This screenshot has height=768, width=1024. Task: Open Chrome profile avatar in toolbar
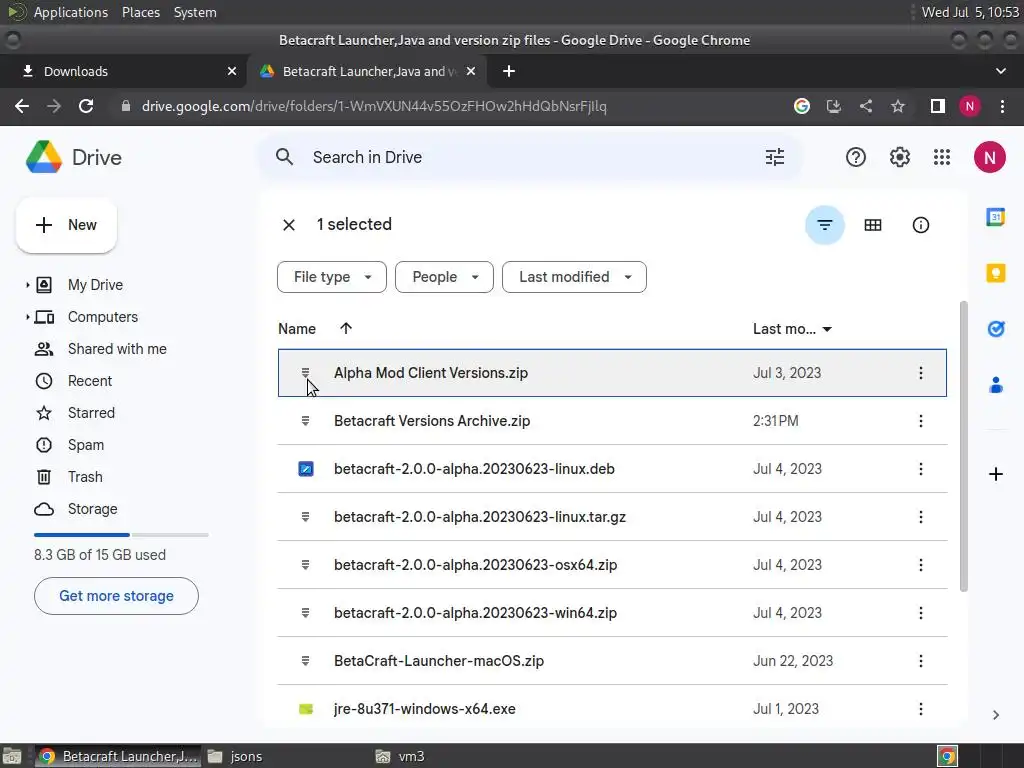(x=970, y=106)
